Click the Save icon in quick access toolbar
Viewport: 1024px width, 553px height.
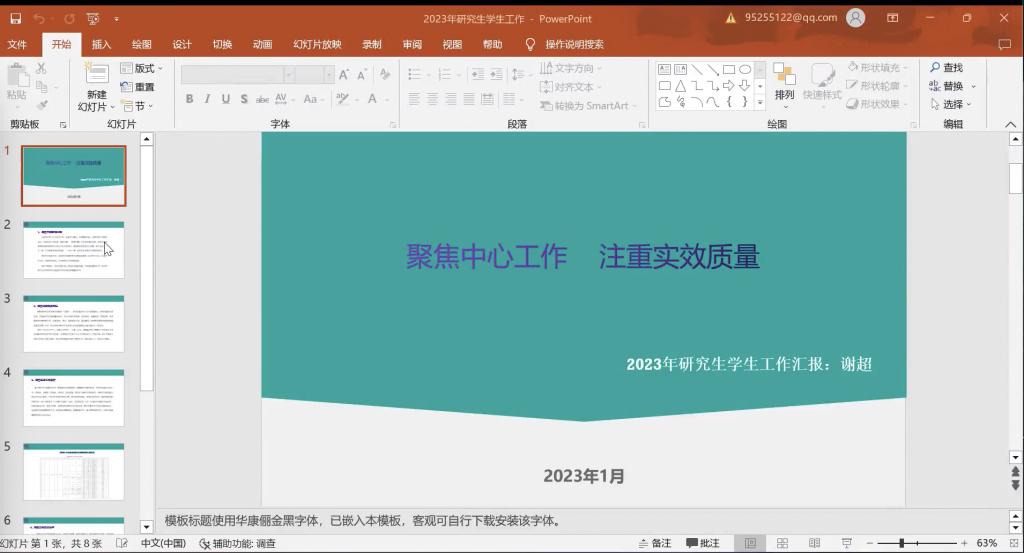tap(16, 18)
